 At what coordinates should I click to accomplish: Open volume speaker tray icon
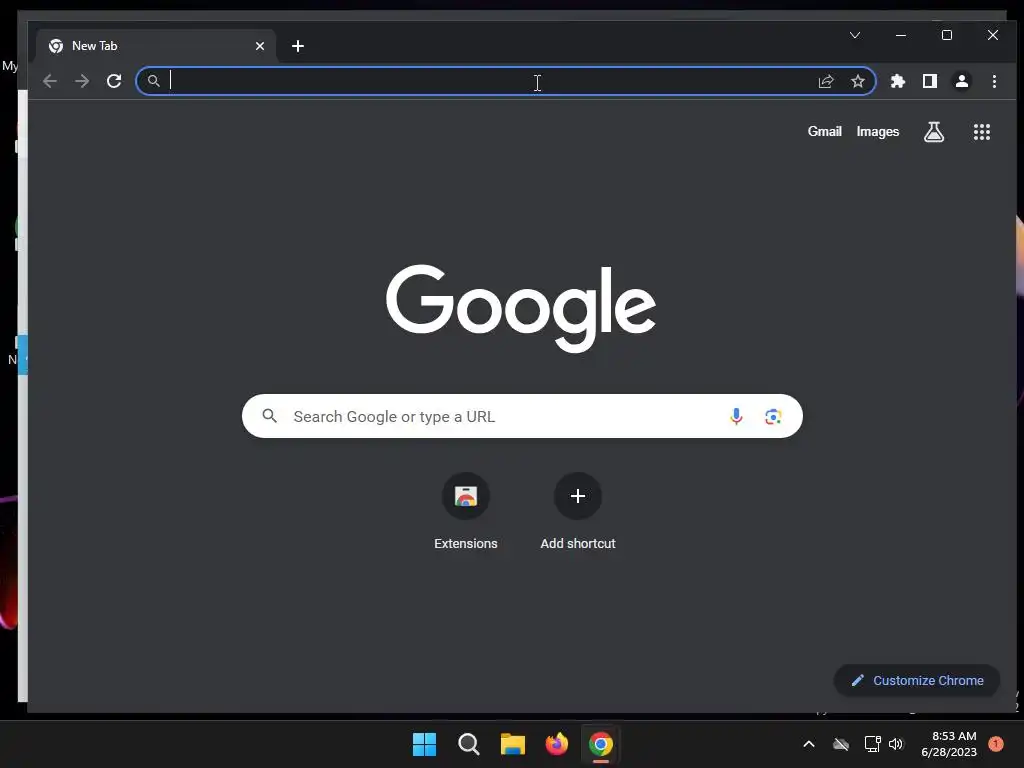[896, 744]
